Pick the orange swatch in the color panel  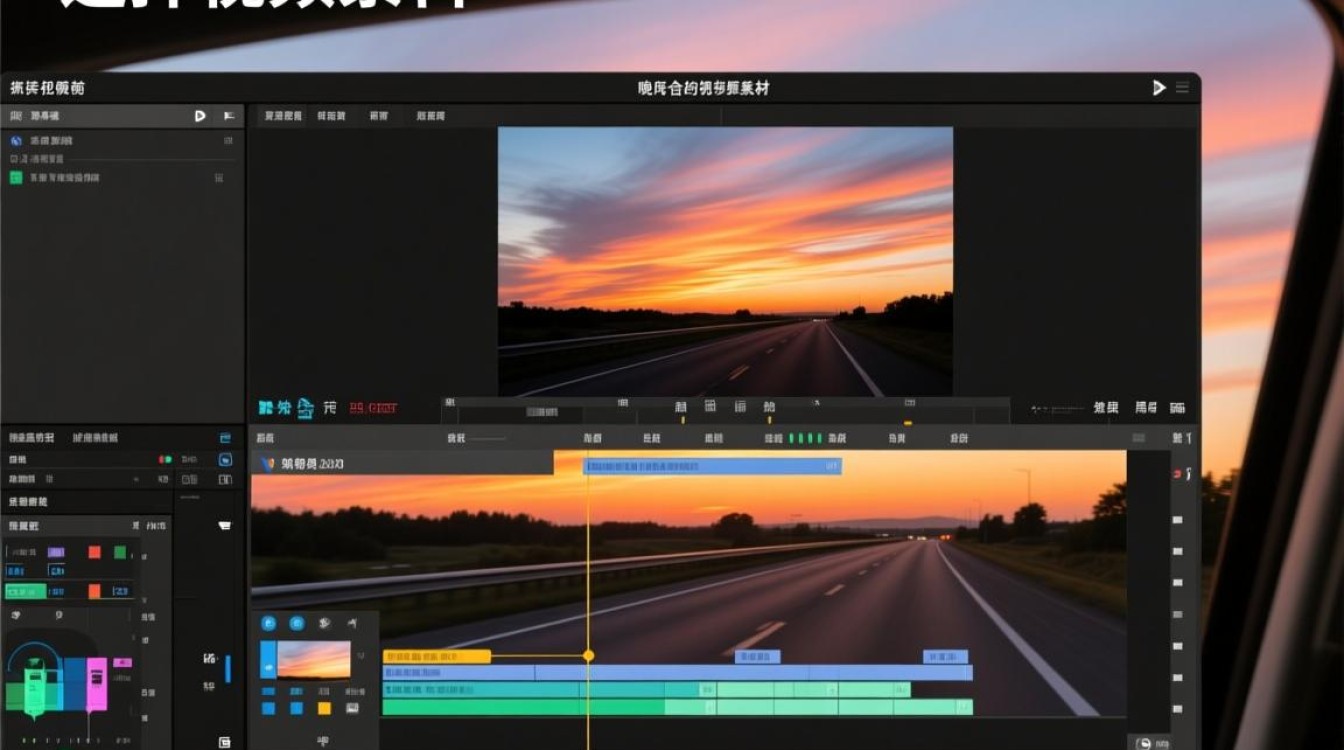tap(94, 591)
